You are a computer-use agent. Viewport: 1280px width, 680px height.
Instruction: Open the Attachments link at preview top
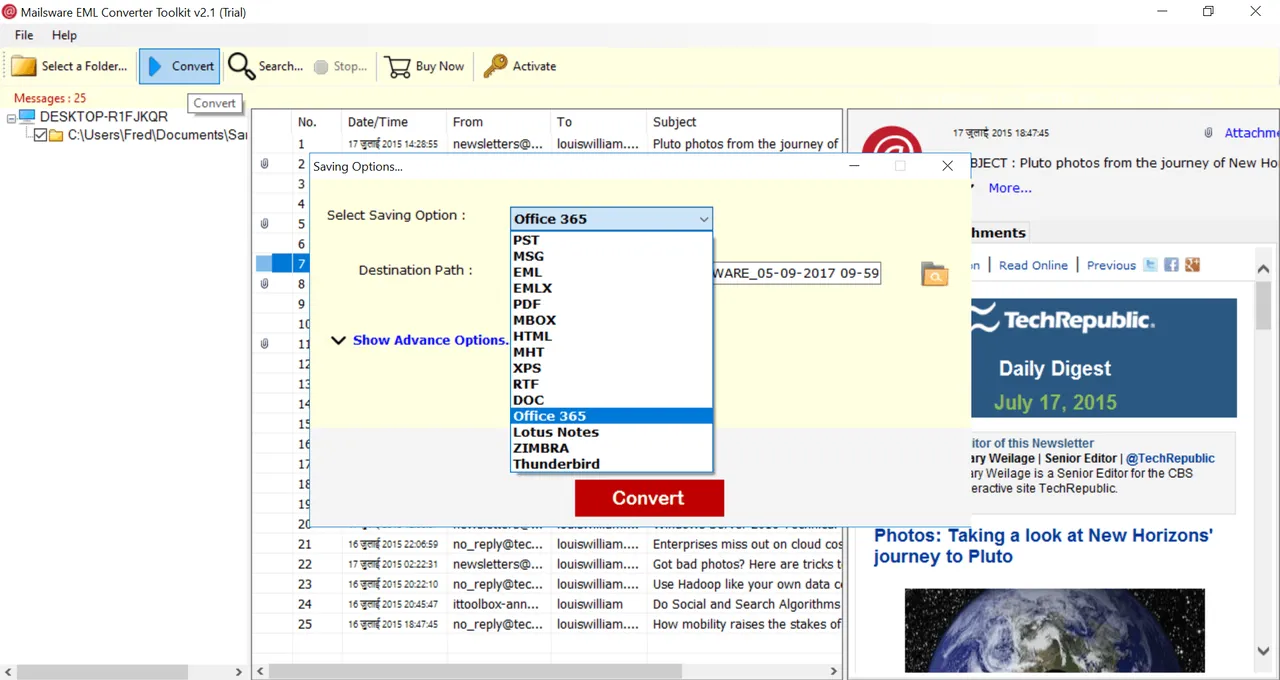(x=1252, y=133)
